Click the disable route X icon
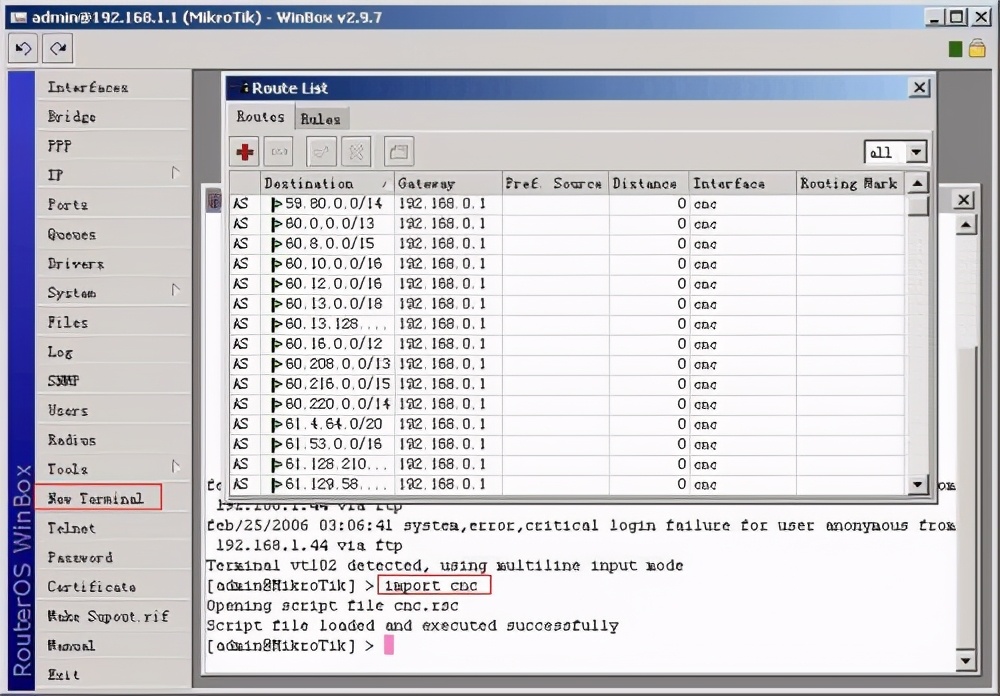The width and height of the screenshot is (1000, 696). [356, 152]
